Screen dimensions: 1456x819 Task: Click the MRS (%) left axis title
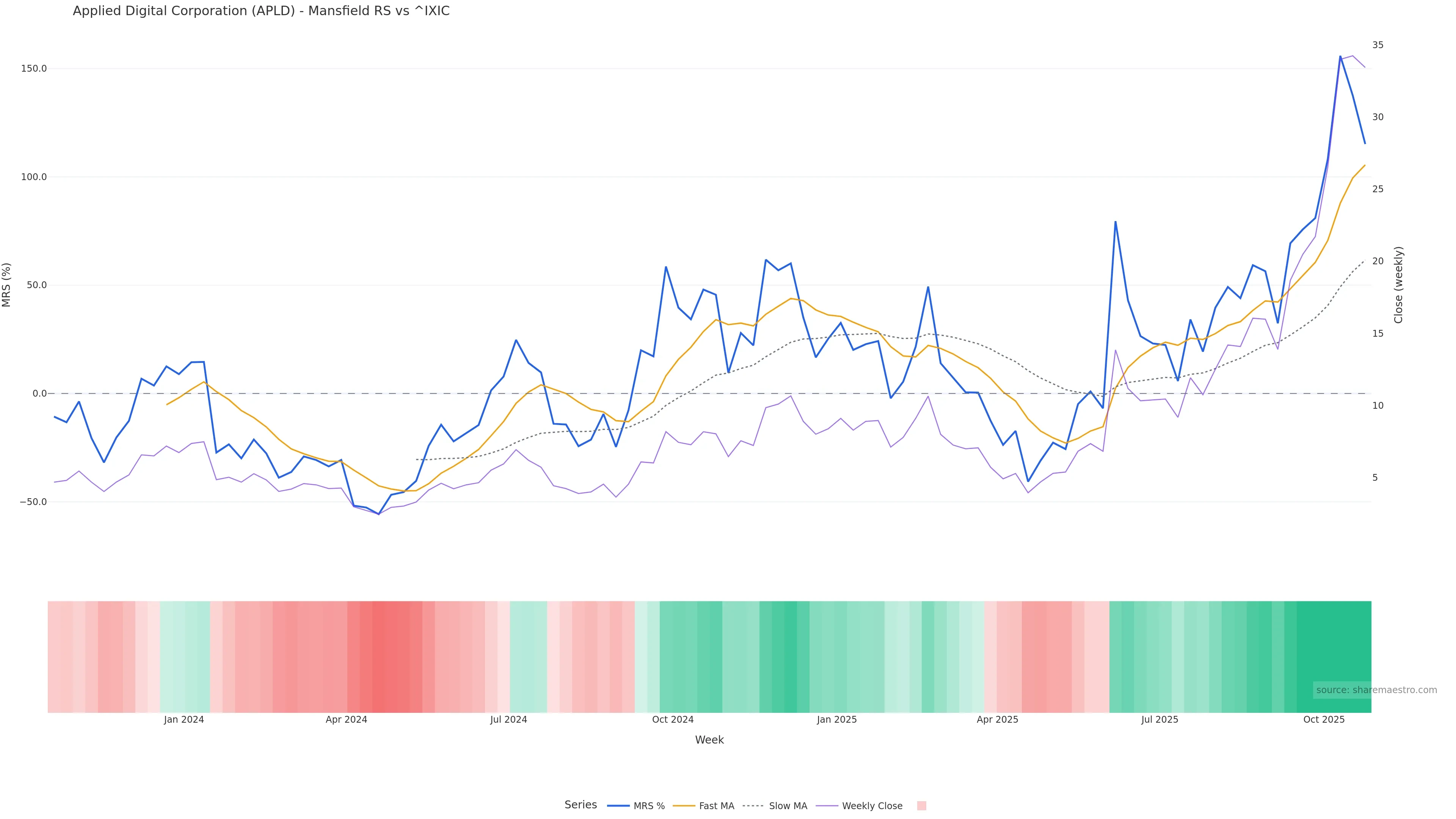7,285
